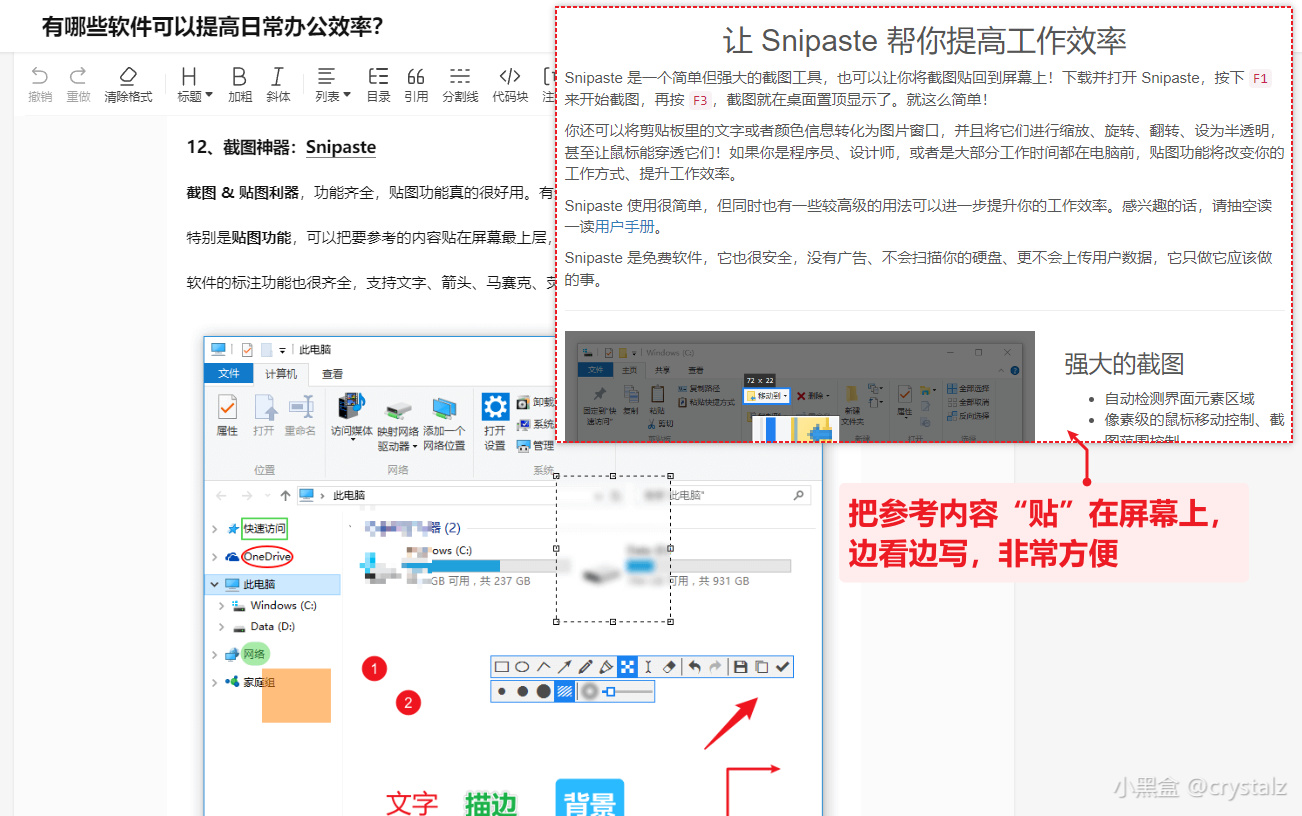Pick the eraser in the Snipaste toolbar
The width and height of the screenshot is (1302, 816).
pos(669,666)
